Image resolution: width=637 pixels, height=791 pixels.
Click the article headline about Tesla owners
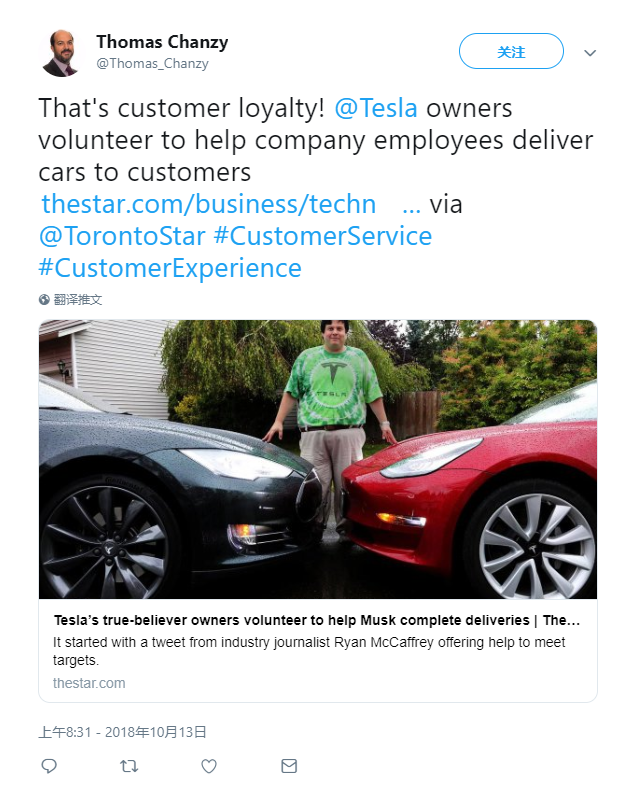click(x=317, y=621)
